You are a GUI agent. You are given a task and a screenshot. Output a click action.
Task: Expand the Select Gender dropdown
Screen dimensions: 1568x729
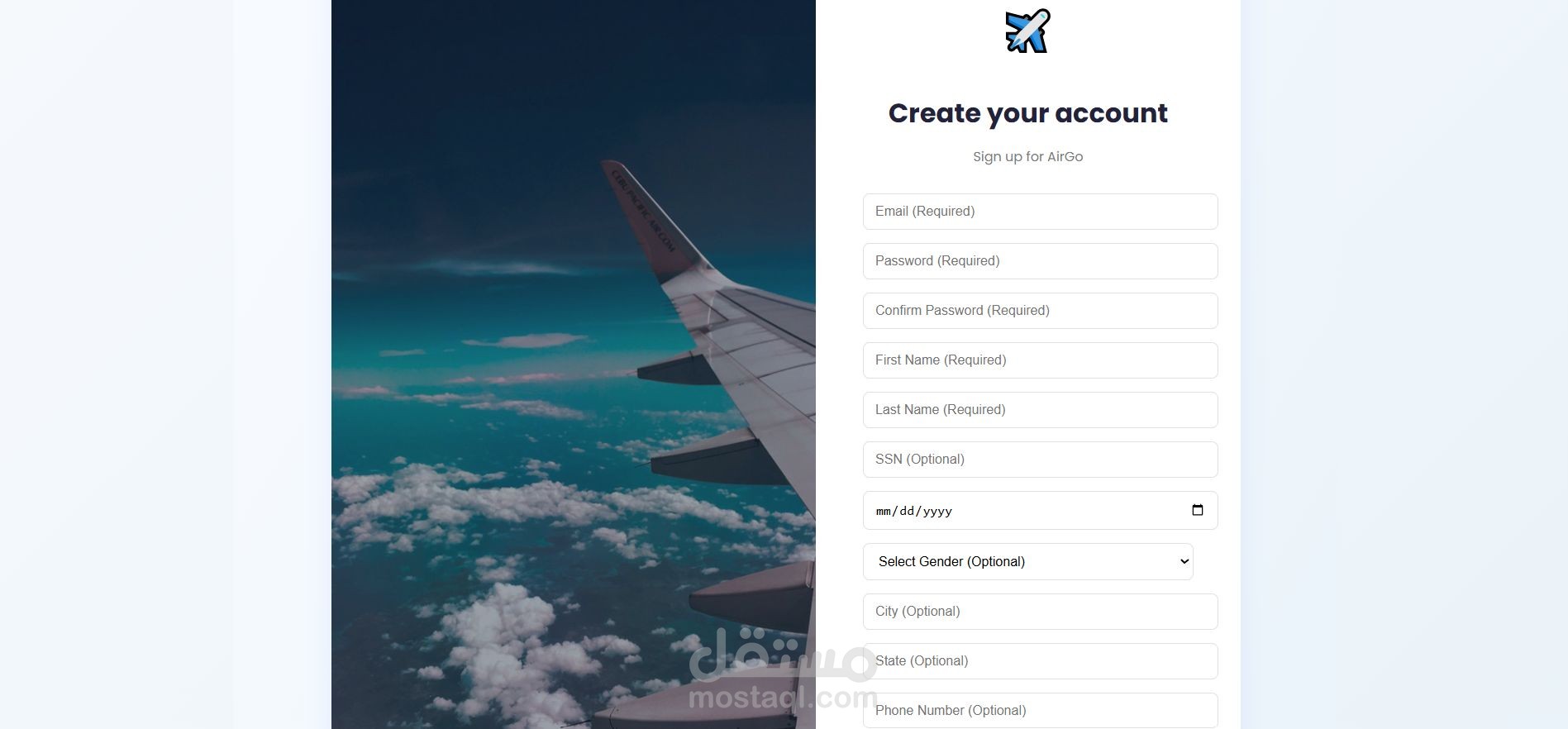tap(1027, 561)
